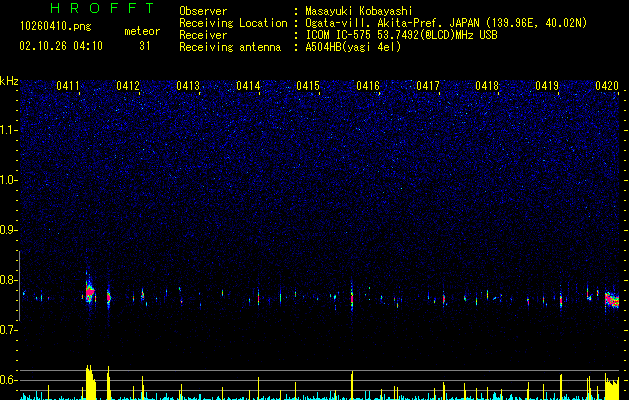Click the meteor echo just before 0416
Viewport: 629px width, 400px height.
[352, 298]
